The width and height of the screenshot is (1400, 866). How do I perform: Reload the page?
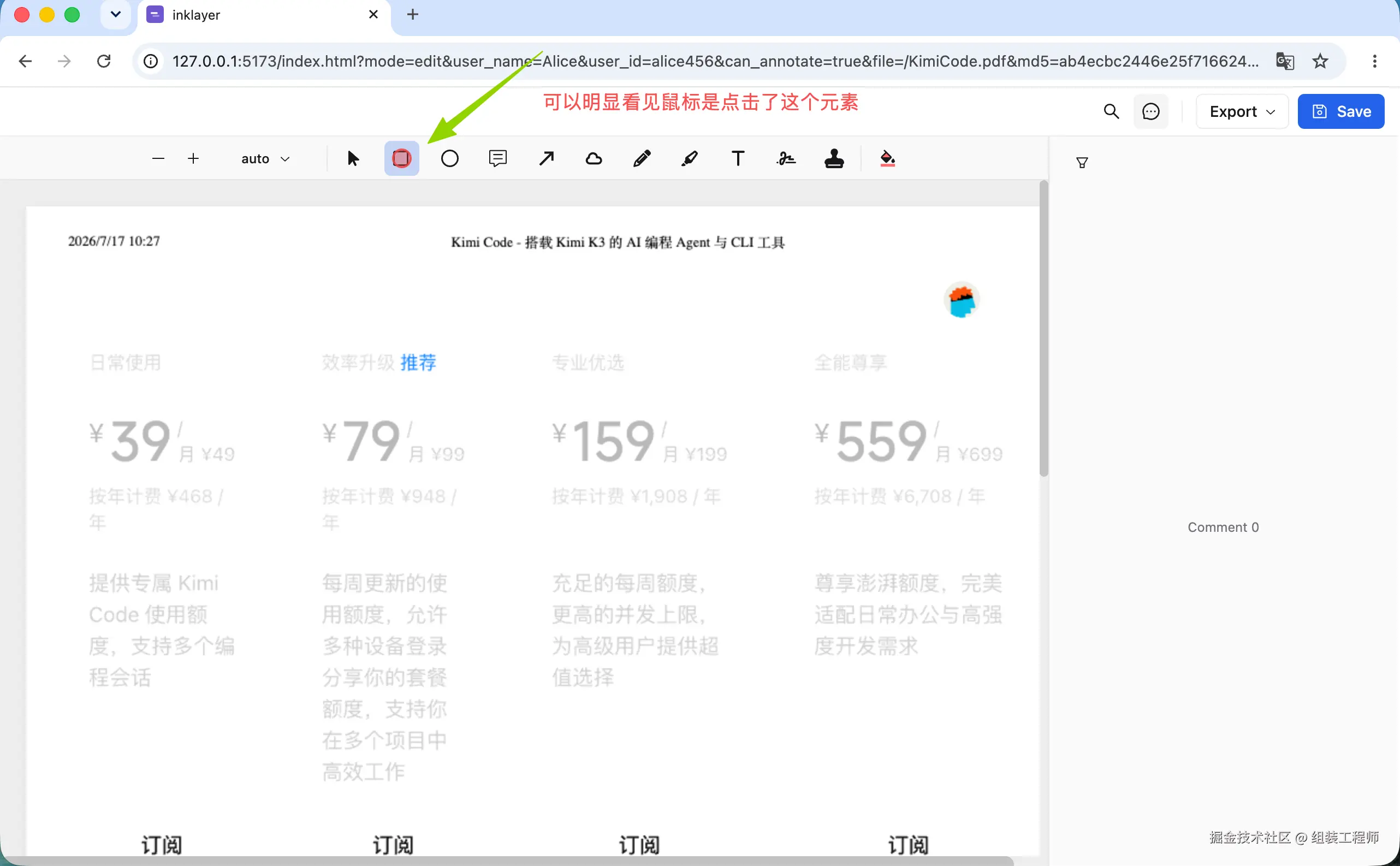point(104,61)
